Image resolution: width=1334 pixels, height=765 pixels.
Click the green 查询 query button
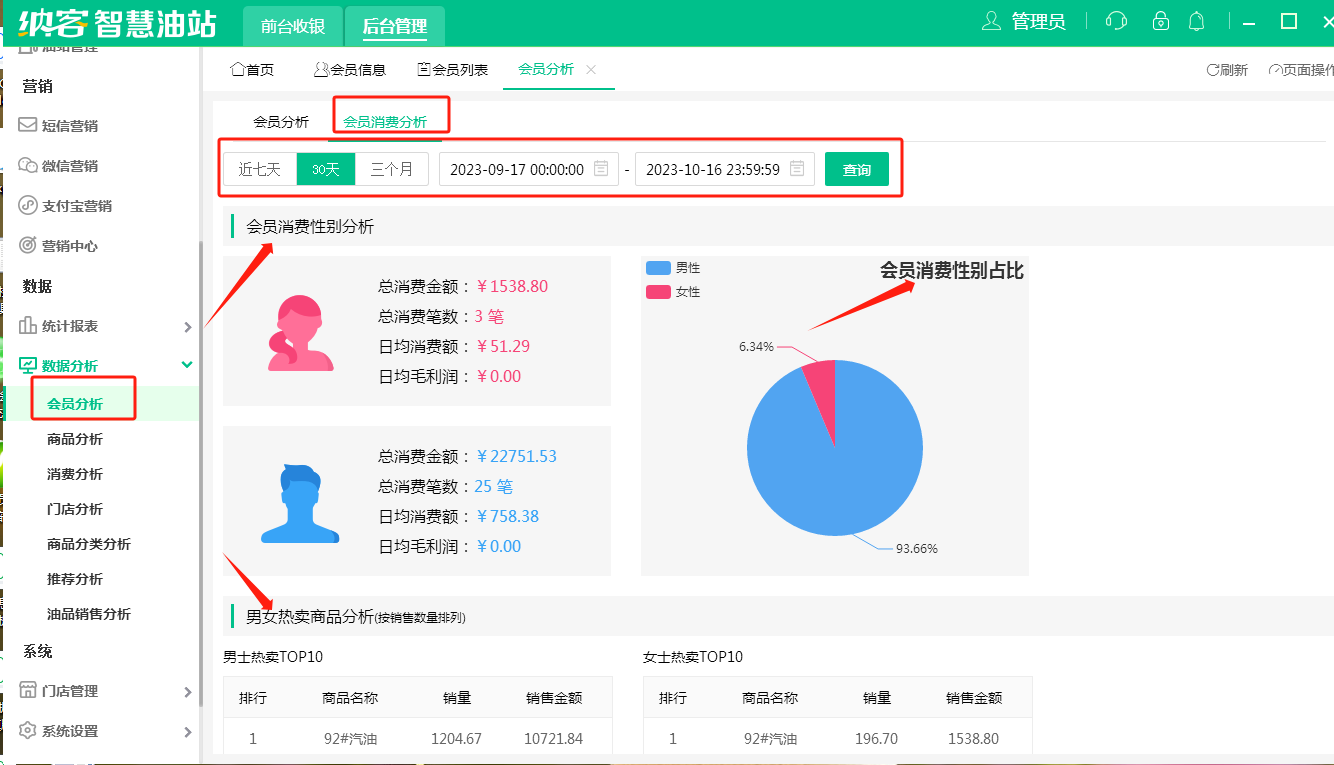click(x=856, y=169)
